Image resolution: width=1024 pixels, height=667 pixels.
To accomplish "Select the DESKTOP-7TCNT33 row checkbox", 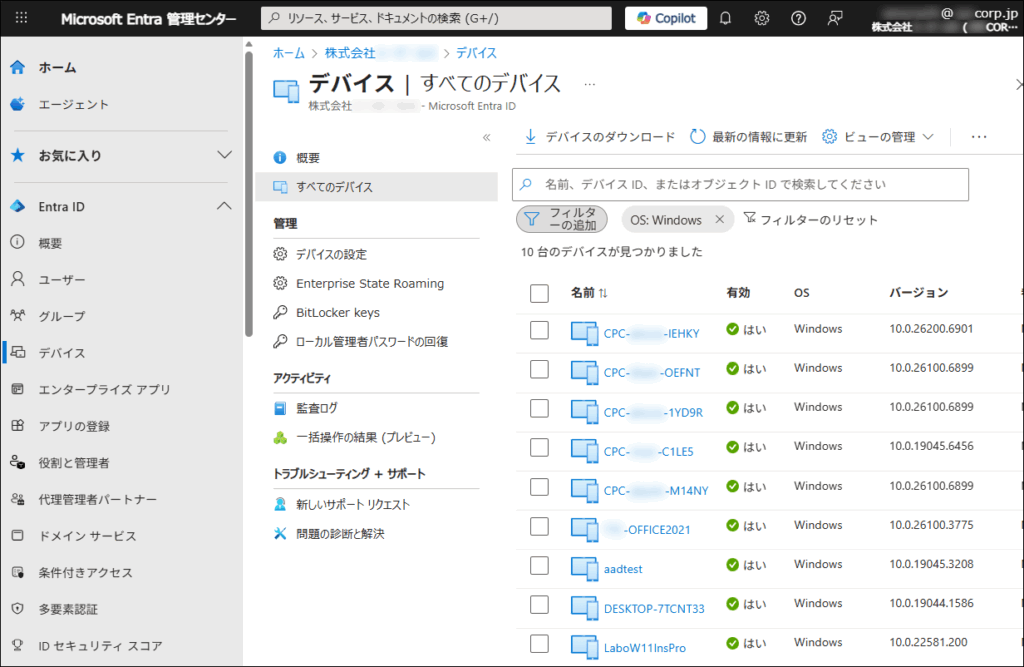I will pyautogui.click(x=540, y=605).
